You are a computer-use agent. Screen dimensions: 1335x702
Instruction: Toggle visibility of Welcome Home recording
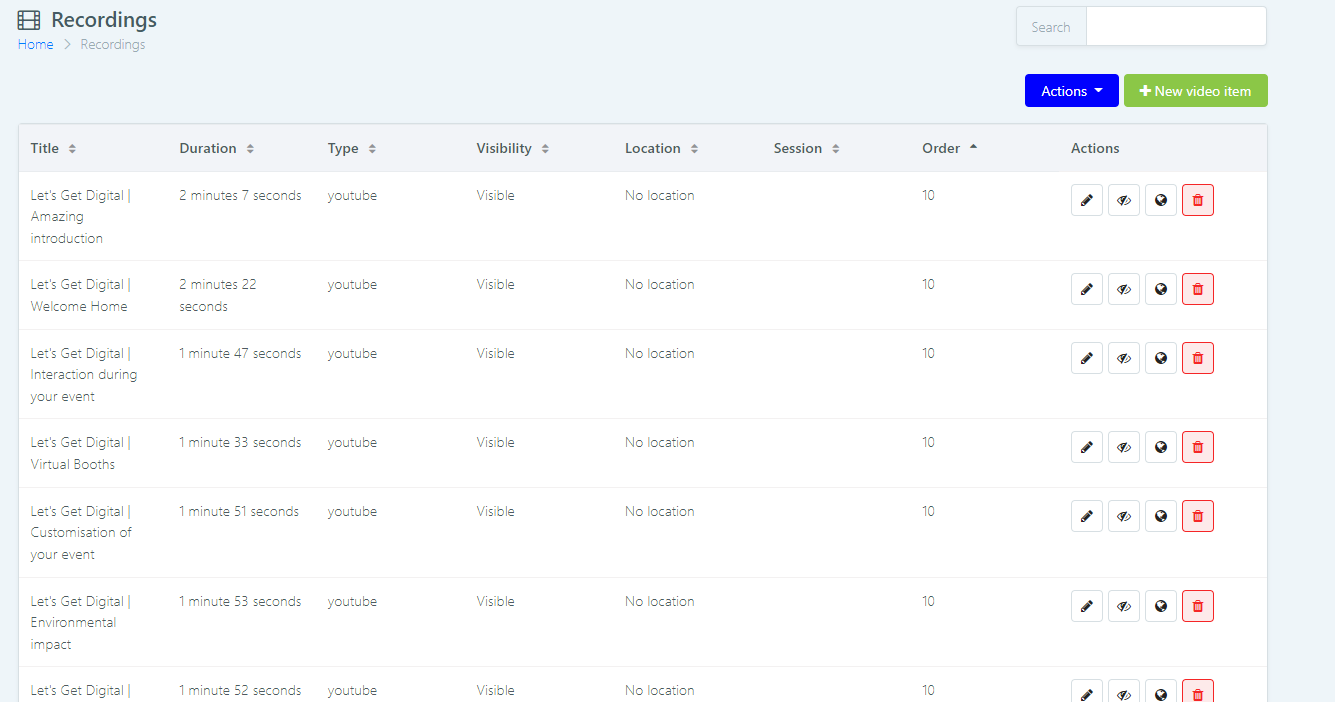click(1124, 289)
